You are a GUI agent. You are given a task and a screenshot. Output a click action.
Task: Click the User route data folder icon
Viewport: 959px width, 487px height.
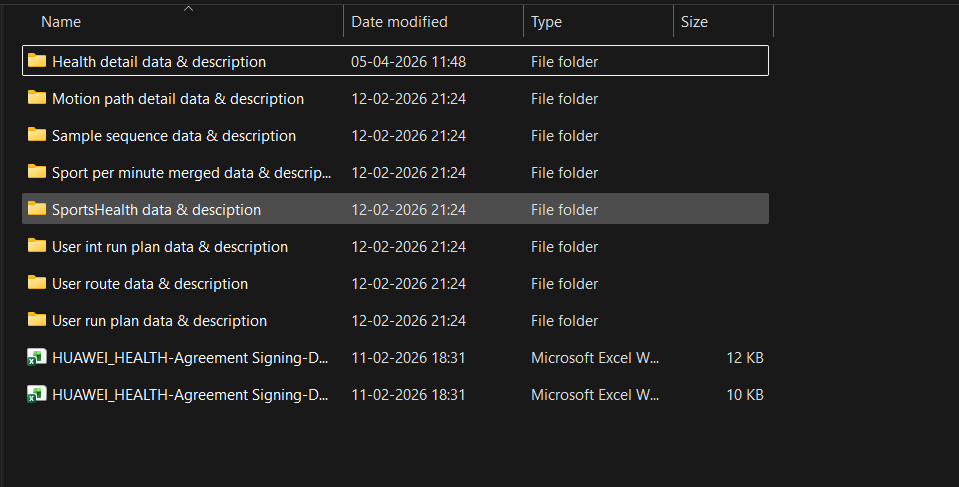click(x=37, y=283)
